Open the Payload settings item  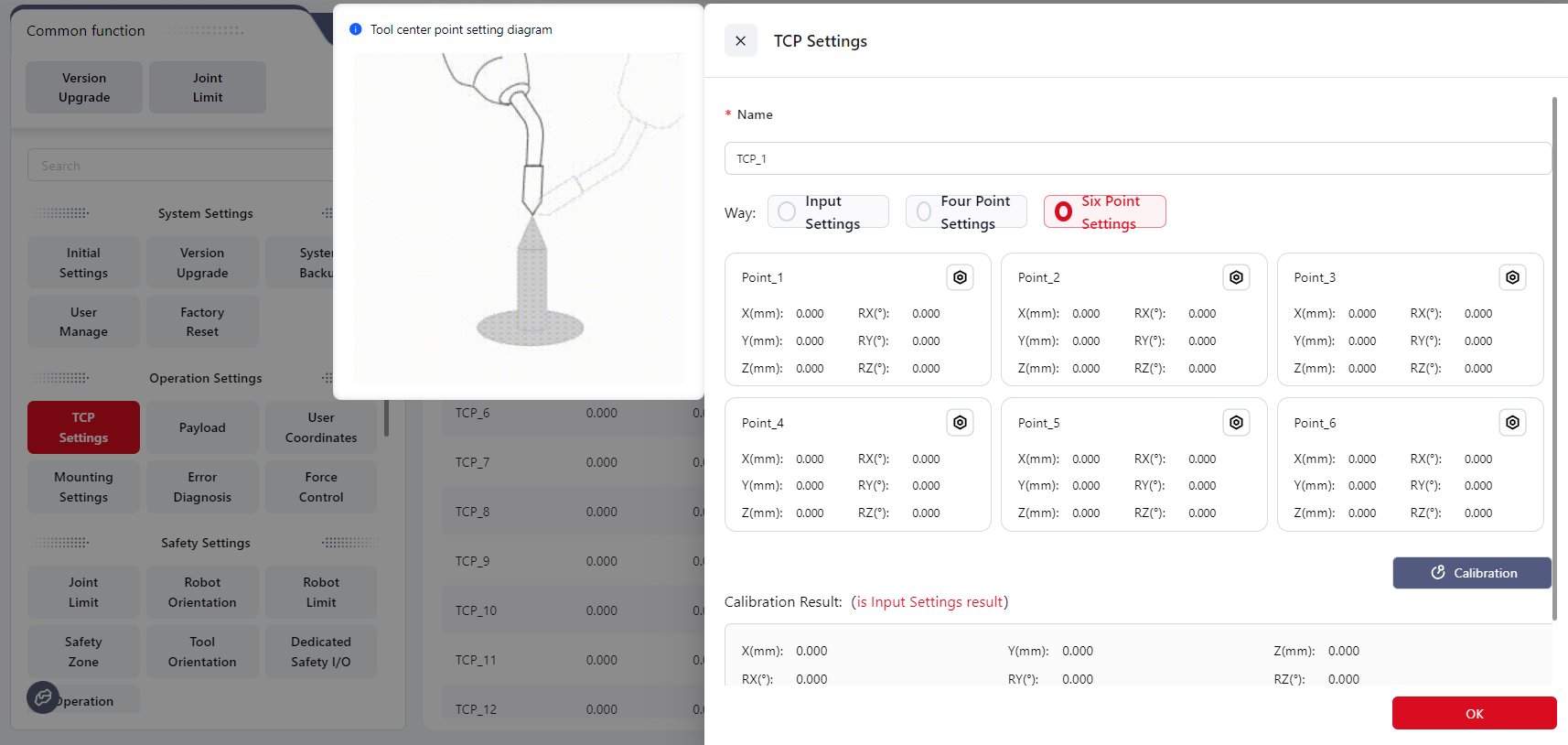click(202, 427)
